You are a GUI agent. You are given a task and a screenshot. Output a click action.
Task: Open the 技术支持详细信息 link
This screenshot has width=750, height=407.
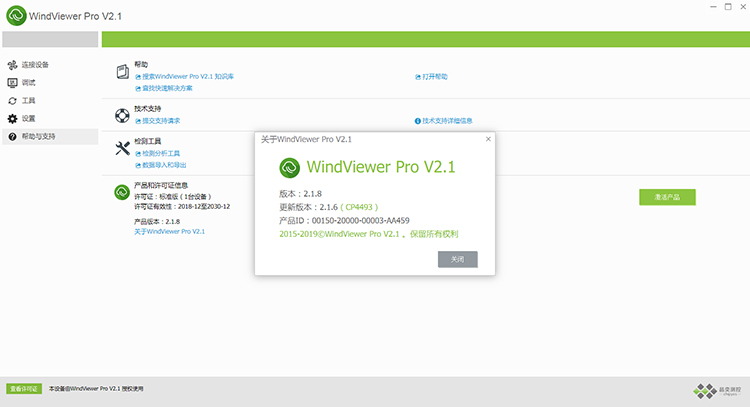[x=443, y=121]
